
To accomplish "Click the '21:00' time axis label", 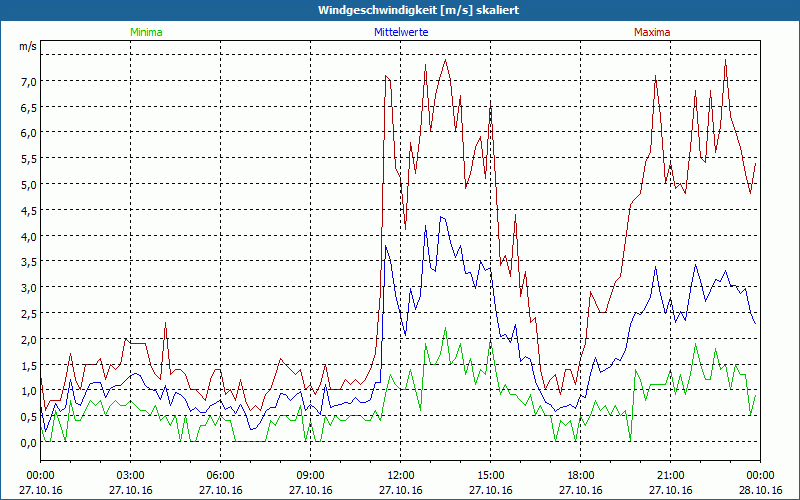I will point(670,476).
